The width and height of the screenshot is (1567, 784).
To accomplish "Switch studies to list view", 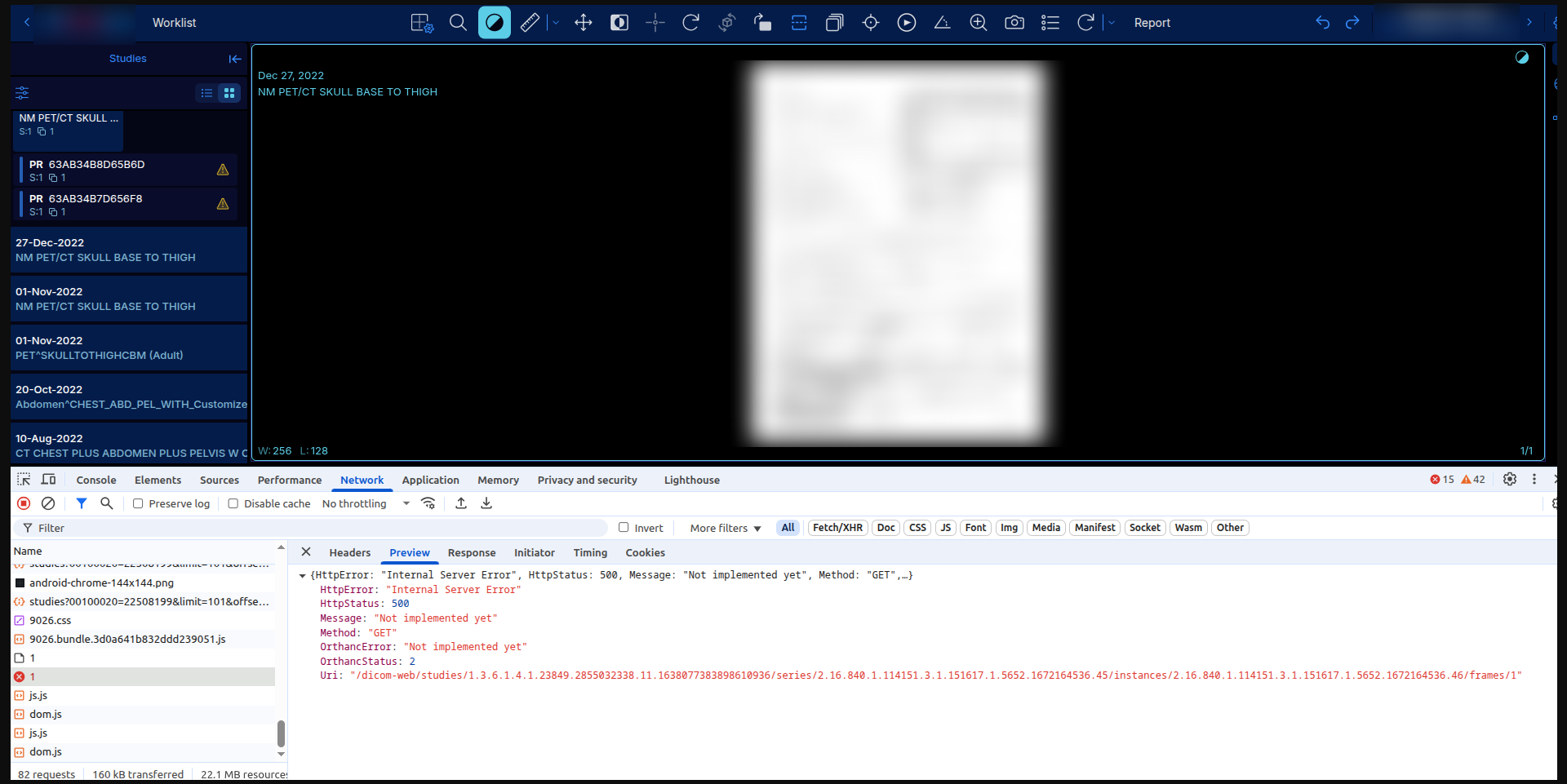I will click(207, 93).
